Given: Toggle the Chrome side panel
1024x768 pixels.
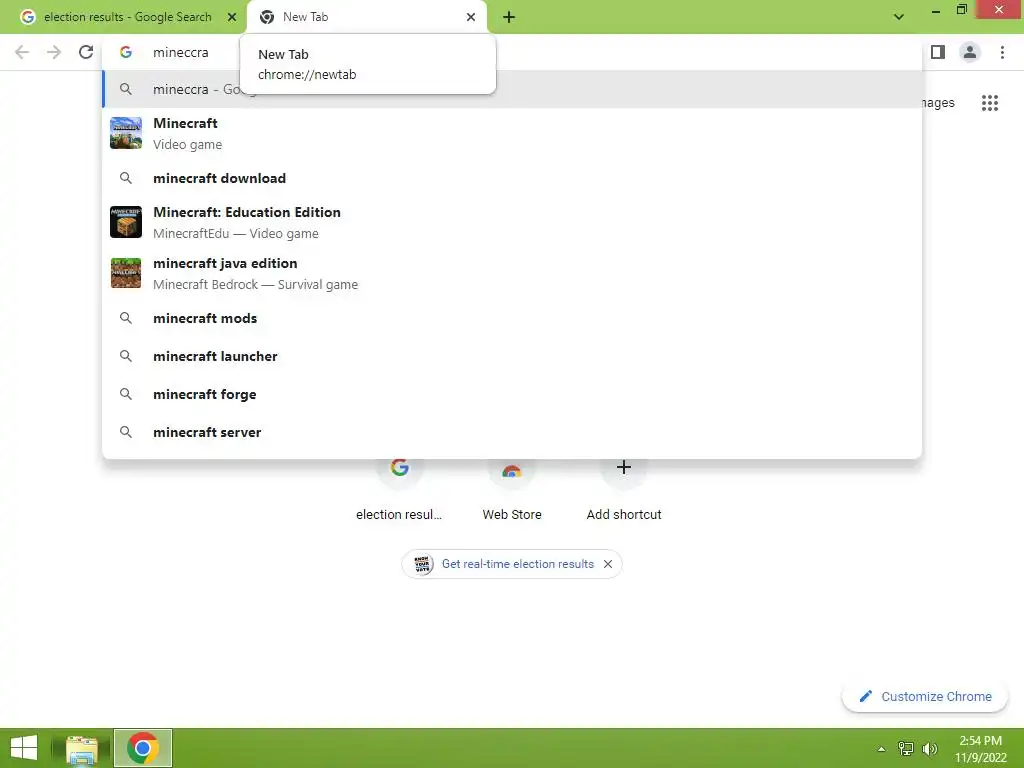Looking at the screenshot, I should point(938,52).
